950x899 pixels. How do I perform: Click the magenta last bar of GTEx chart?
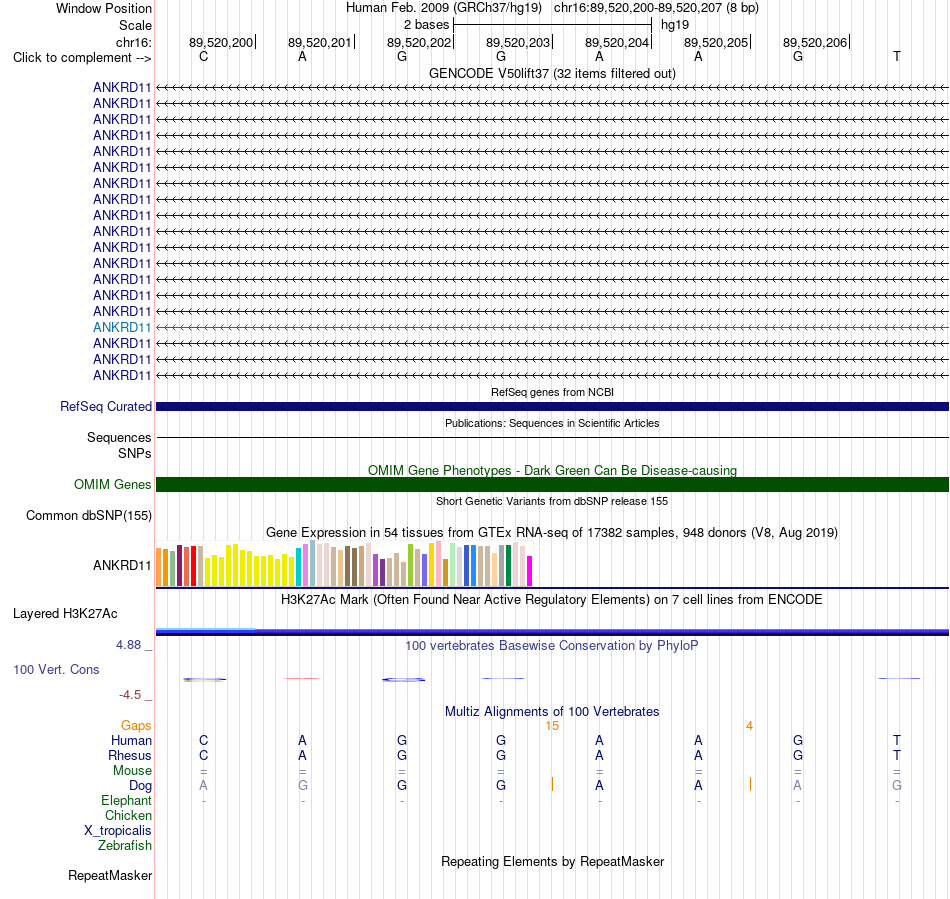[x=530, y=571]
